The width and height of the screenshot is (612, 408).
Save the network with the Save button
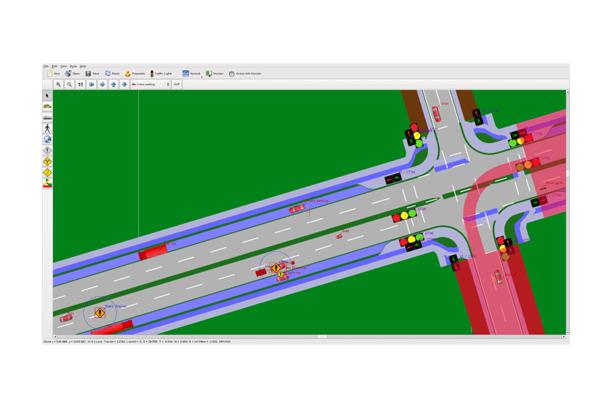pos(93,73)
